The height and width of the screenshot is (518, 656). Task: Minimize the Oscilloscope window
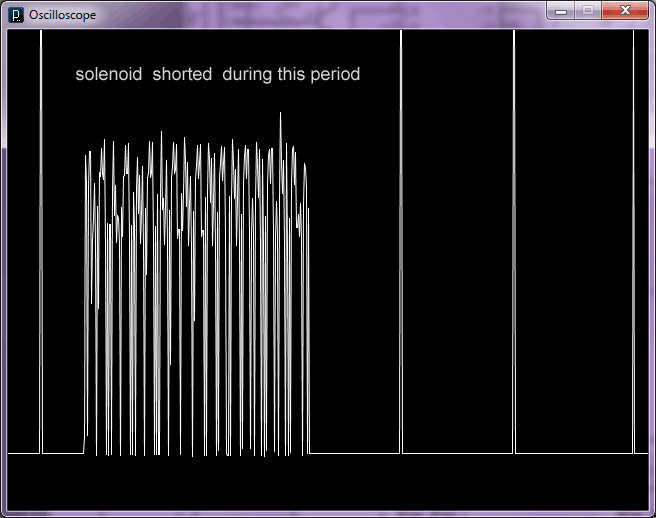click(561, 10)
